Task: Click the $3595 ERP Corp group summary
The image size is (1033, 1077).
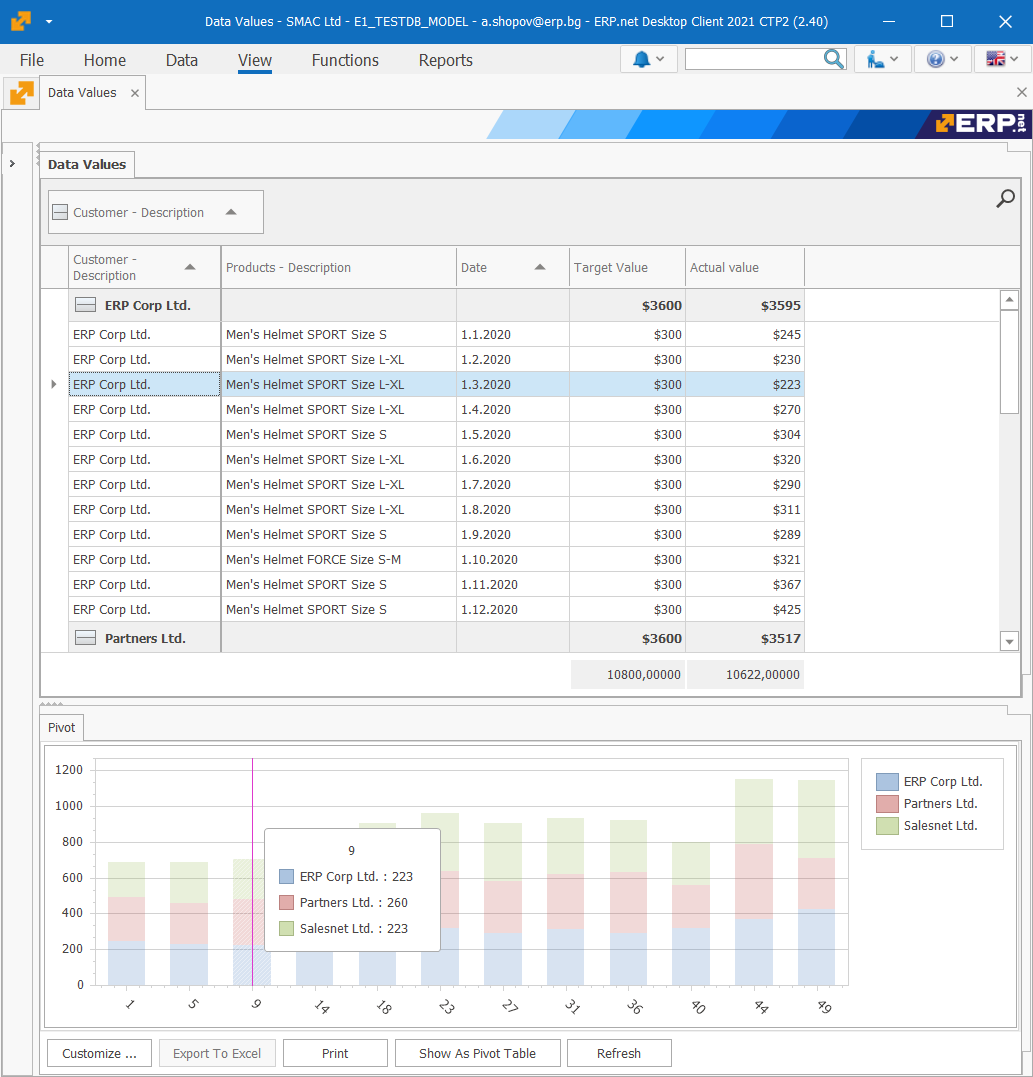Action: pos(745,305)
